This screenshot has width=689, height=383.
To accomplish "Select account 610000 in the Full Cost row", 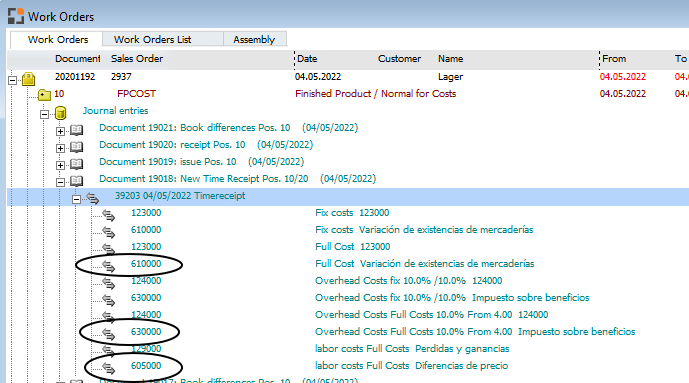I will click(146, 264).
